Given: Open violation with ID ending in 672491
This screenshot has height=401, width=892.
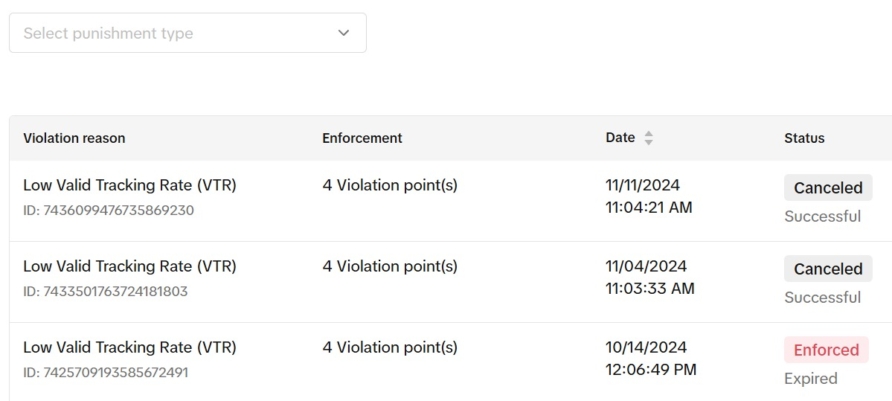Looking at the screenshot, I should point(129,348).
